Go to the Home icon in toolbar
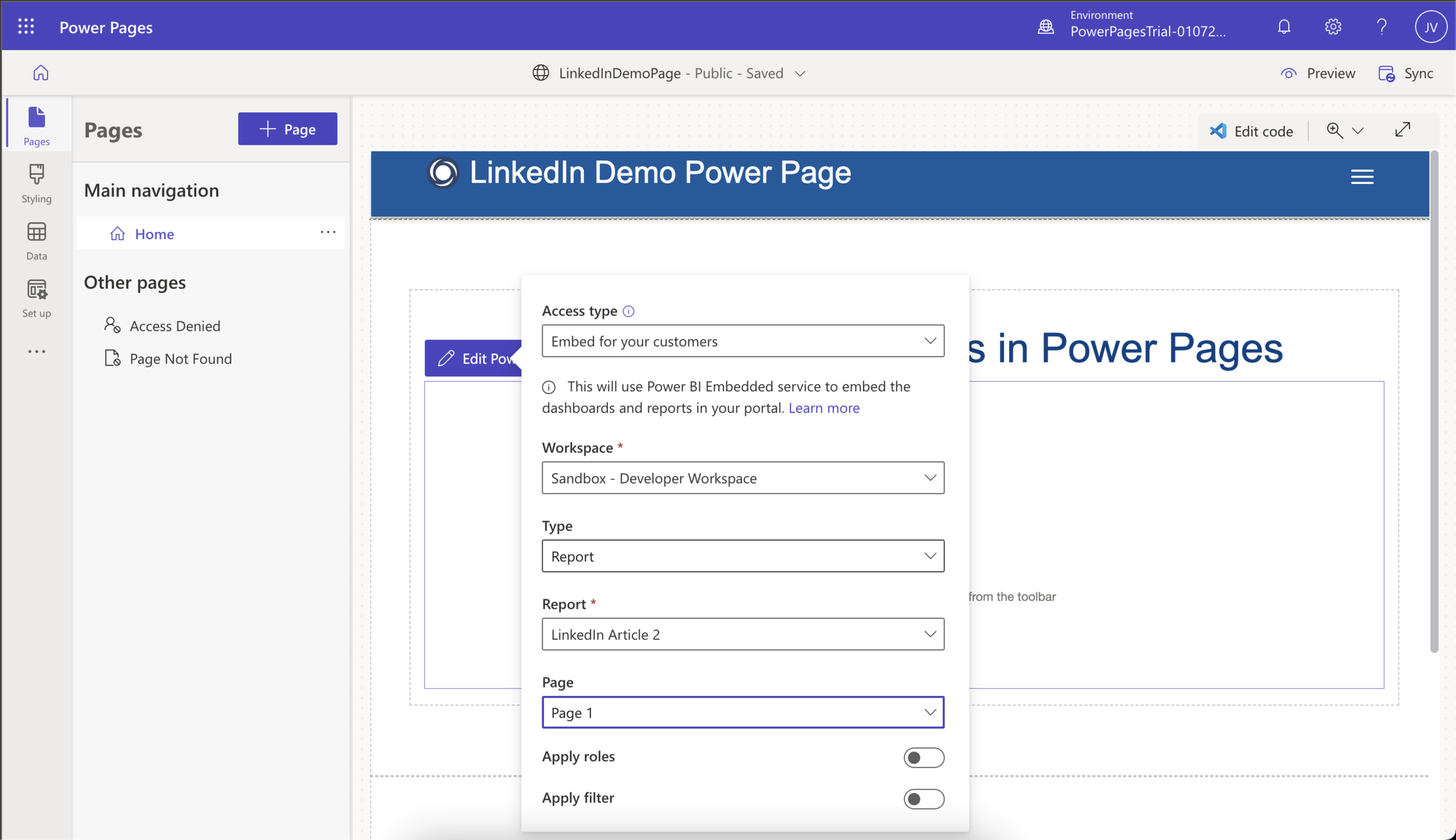The image size is (1456, 840). point(40,73)
